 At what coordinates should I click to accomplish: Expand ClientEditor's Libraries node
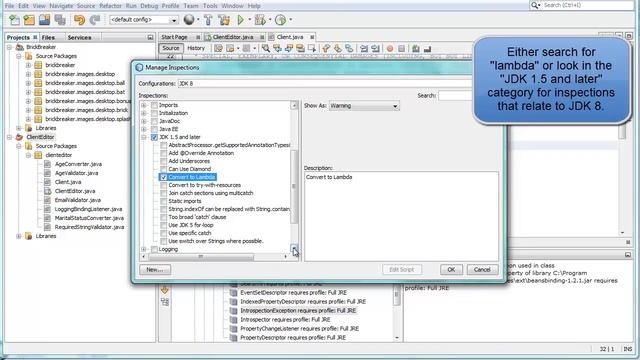[18, 236]
